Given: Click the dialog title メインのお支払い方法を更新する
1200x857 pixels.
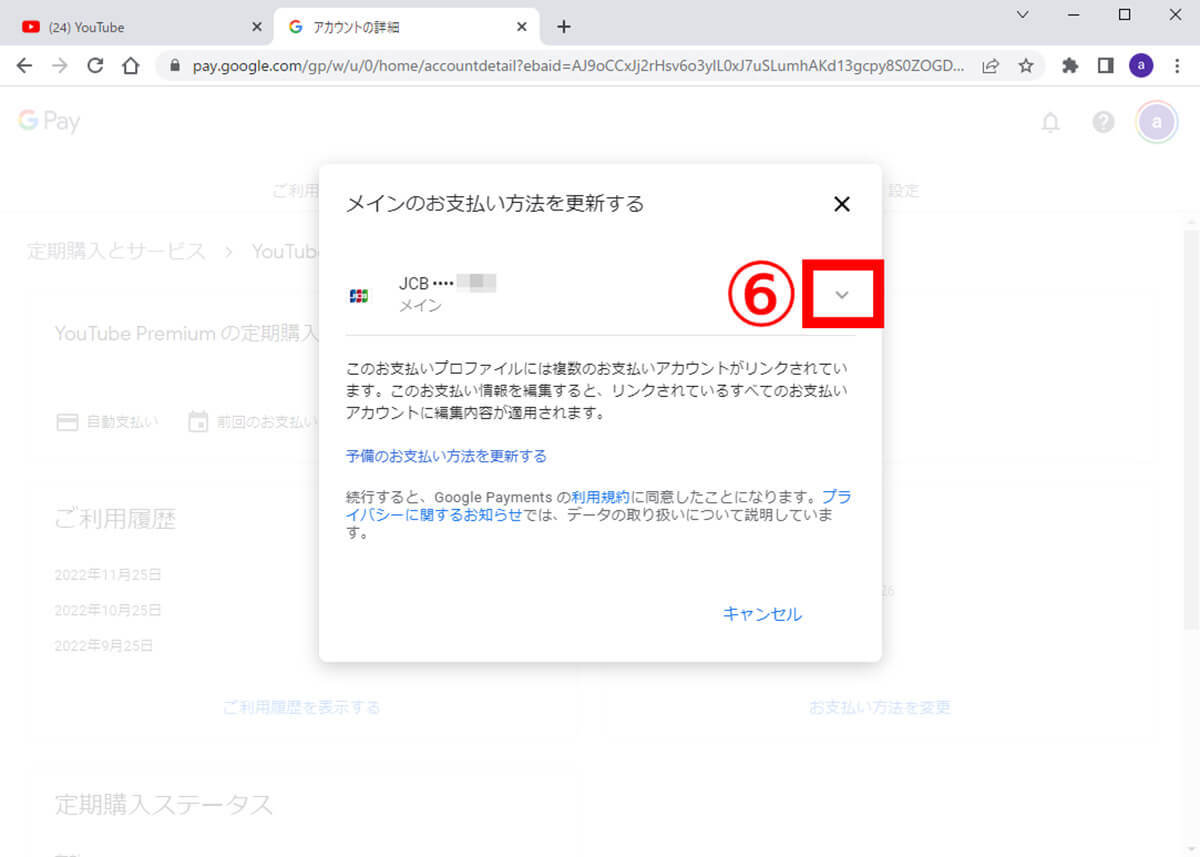Looking at the screenshot, I should pyautogui.click(x=495, y=204).
